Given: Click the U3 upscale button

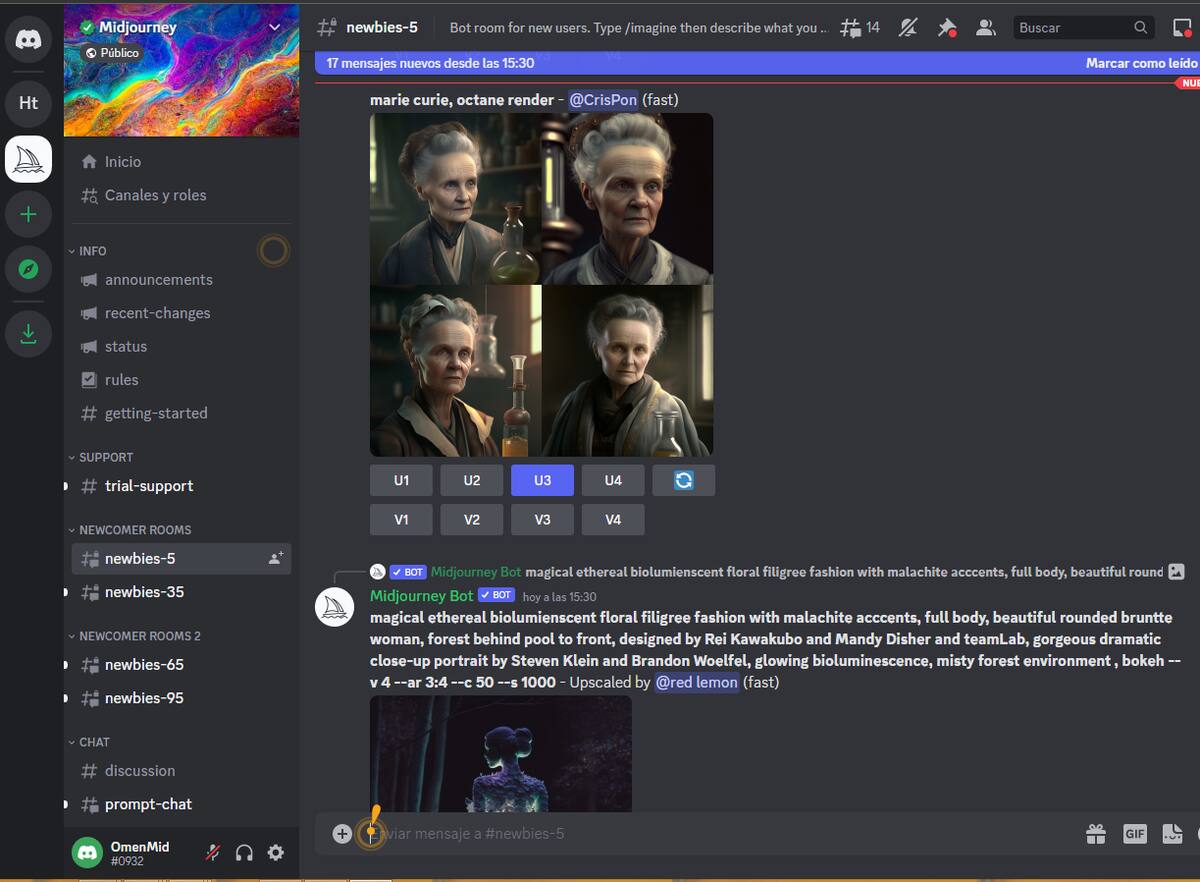Looking at the screenshot, I should [x=542, y=480].
